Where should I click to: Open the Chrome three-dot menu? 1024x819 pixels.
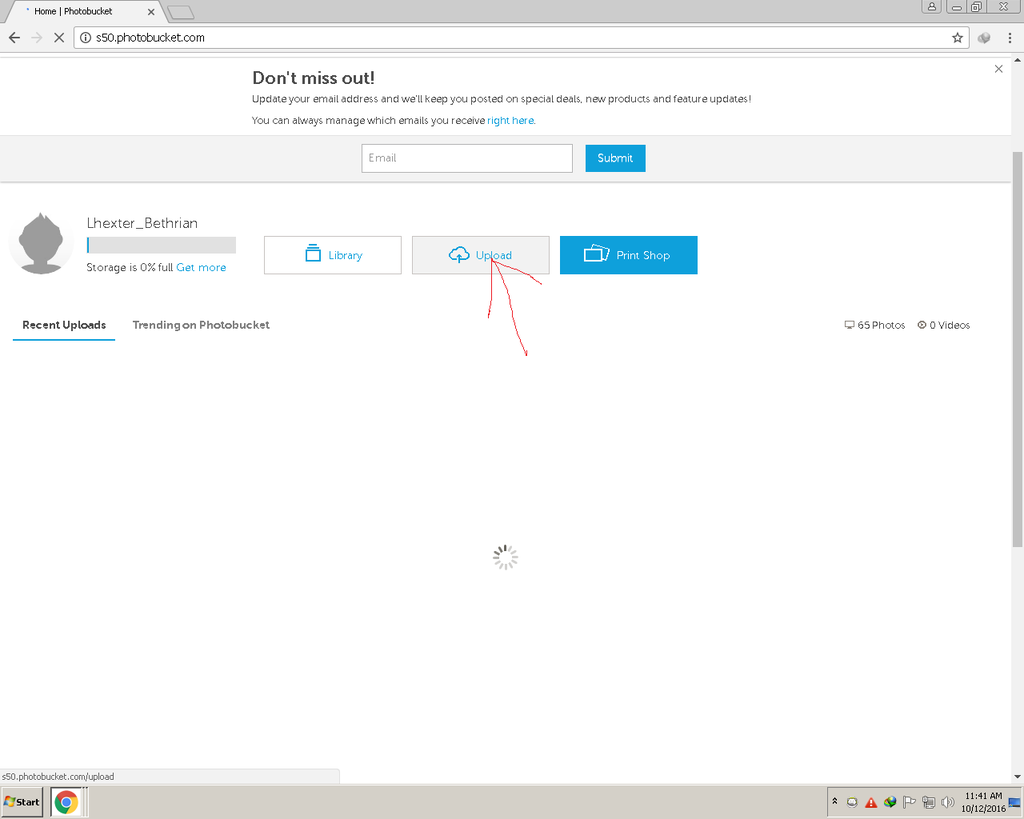click(x=1010, y=38)
